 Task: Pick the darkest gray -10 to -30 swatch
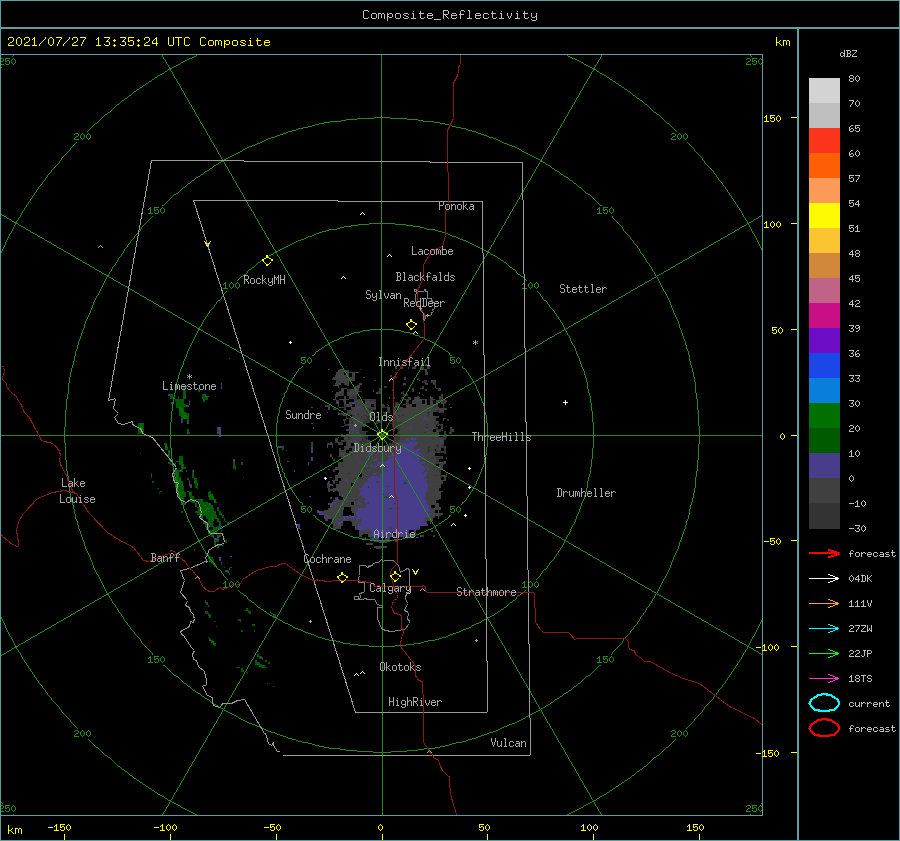824,516
